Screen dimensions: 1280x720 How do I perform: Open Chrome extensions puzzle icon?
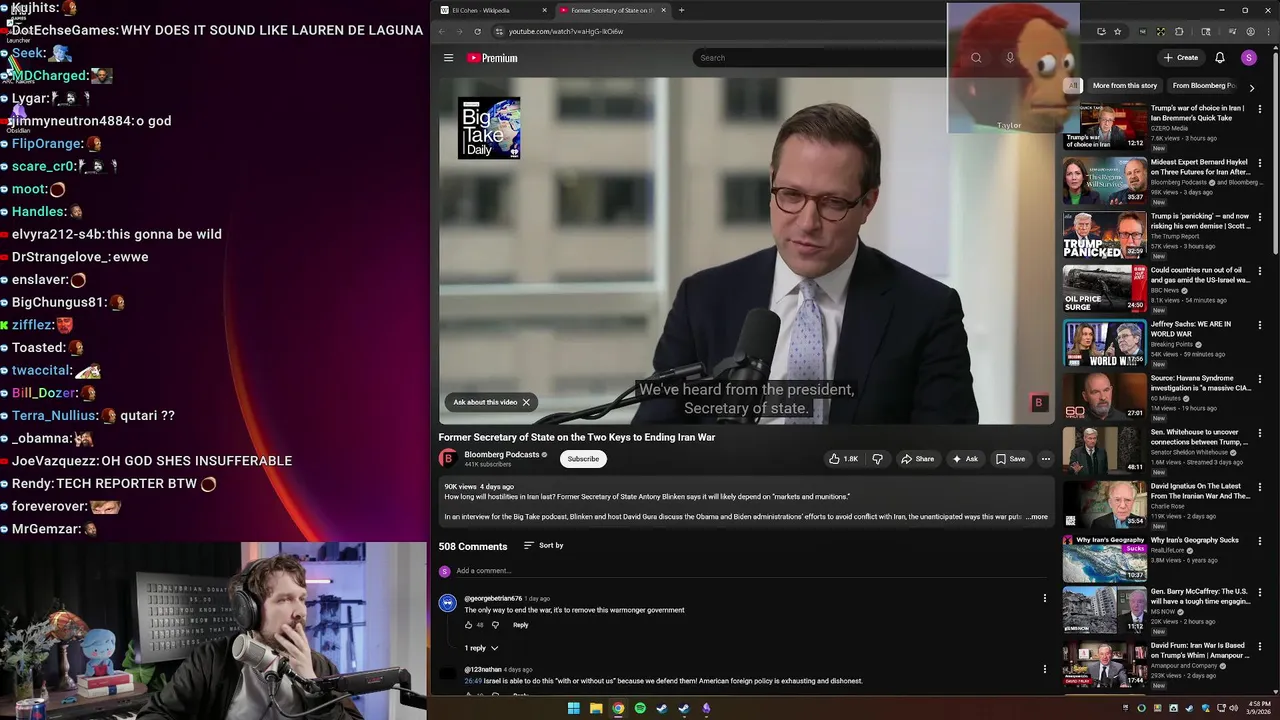click(x=1179, y=31)
